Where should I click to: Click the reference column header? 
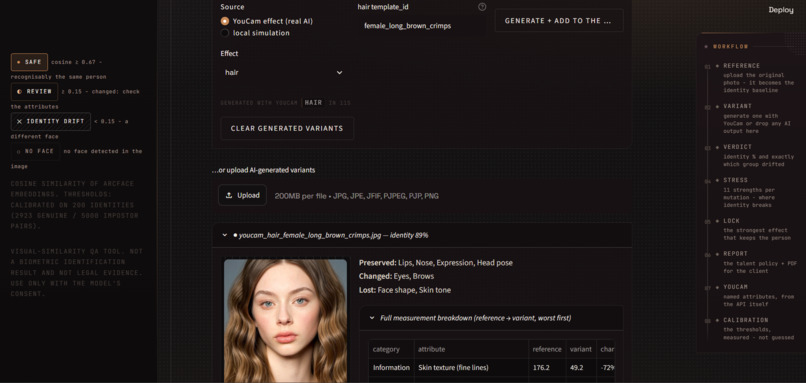[x=547, y=349]
